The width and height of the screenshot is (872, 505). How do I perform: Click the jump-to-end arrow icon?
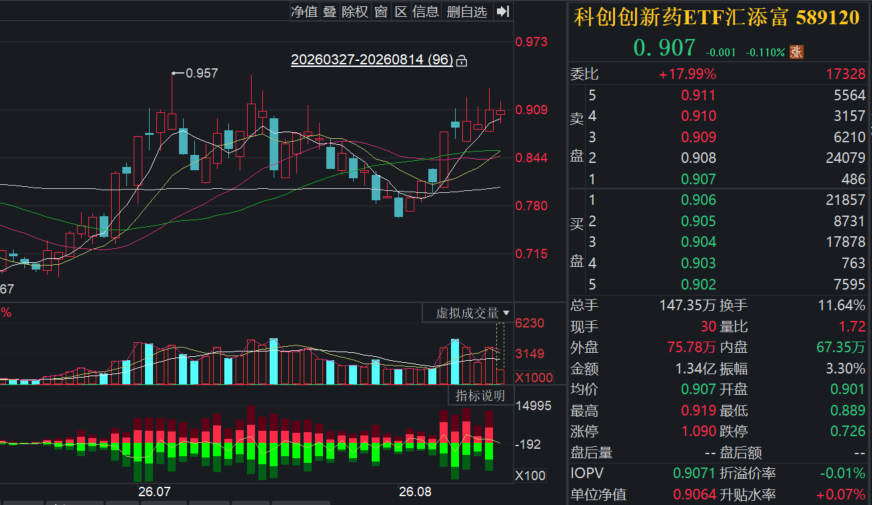503,11
